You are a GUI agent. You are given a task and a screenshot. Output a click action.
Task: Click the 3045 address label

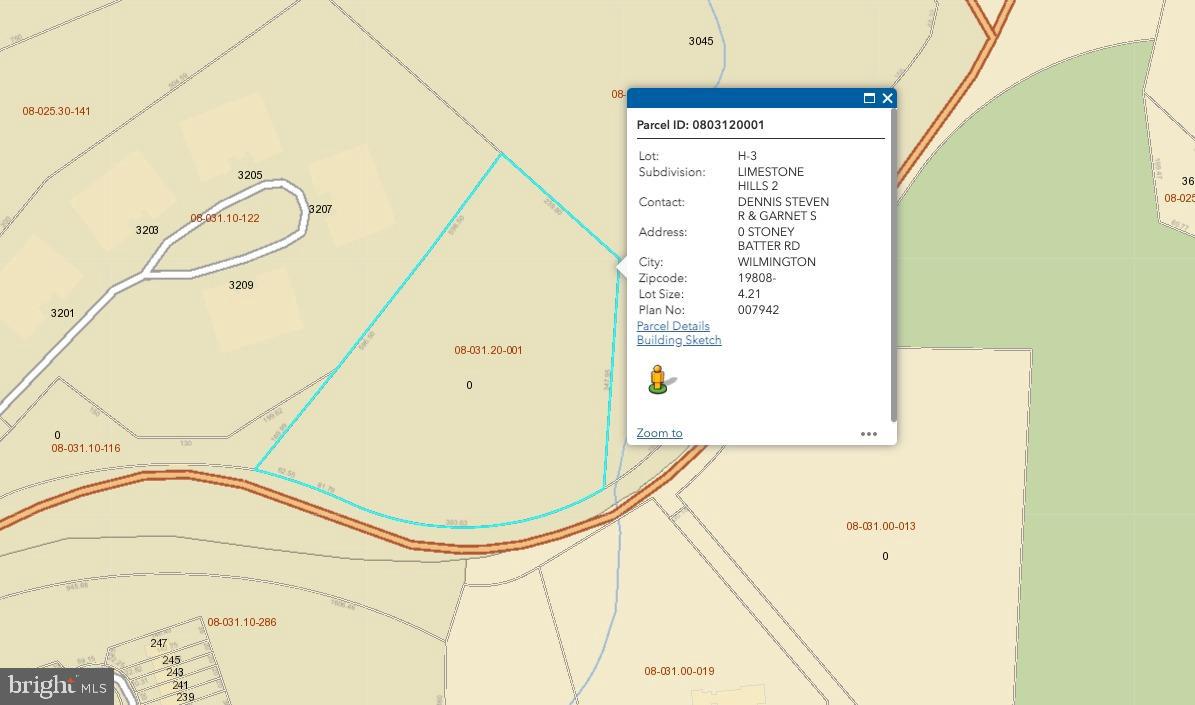click(x=701, y=41)
